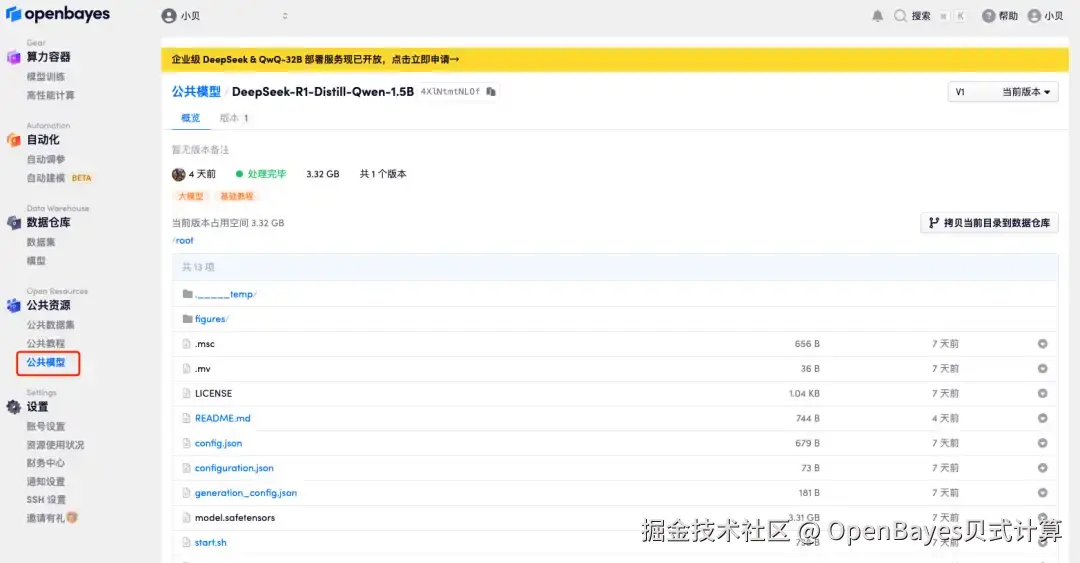Click the LICENSE file name

click(214, 393)
